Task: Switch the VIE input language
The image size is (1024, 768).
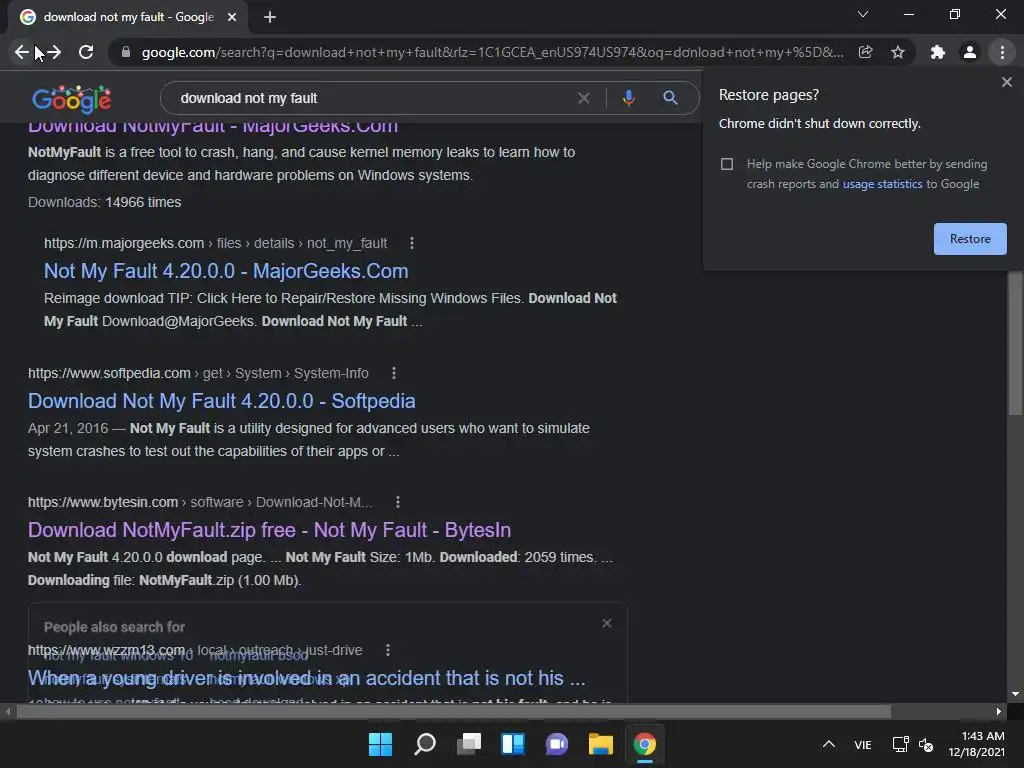Action: pyautogui.click(x=863, y=745)
